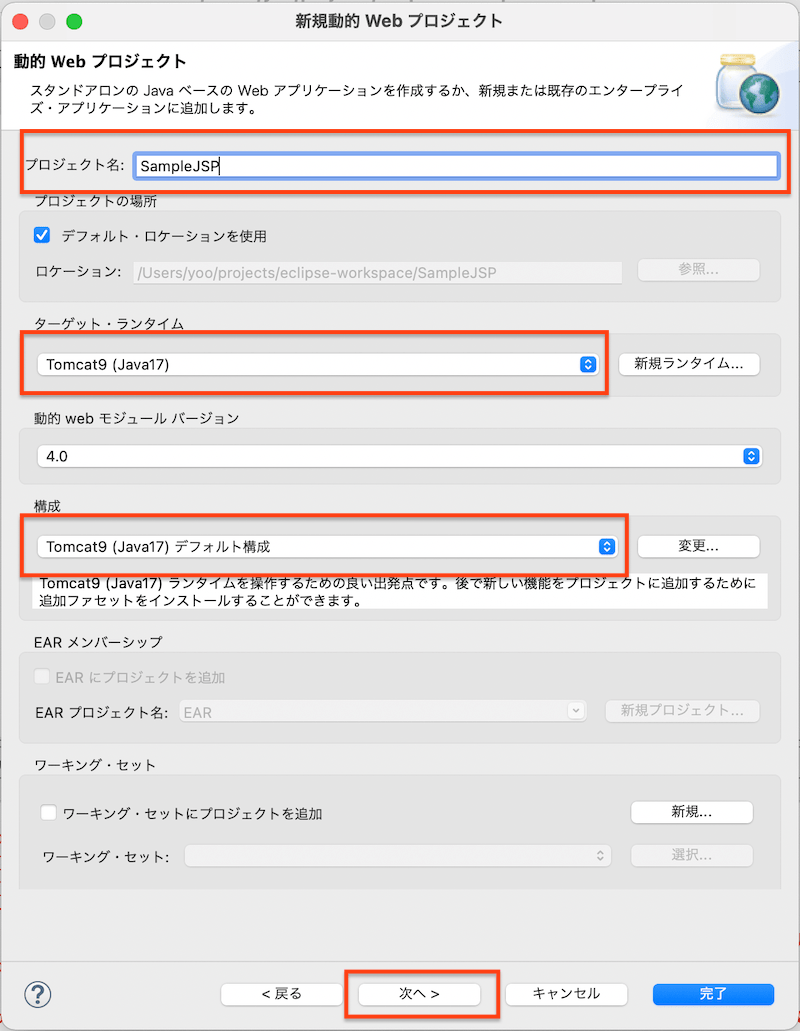The image size is (800, 1031).
Task: Click the 完了 button
Action: pyautogui.click(x=713, y=994)
